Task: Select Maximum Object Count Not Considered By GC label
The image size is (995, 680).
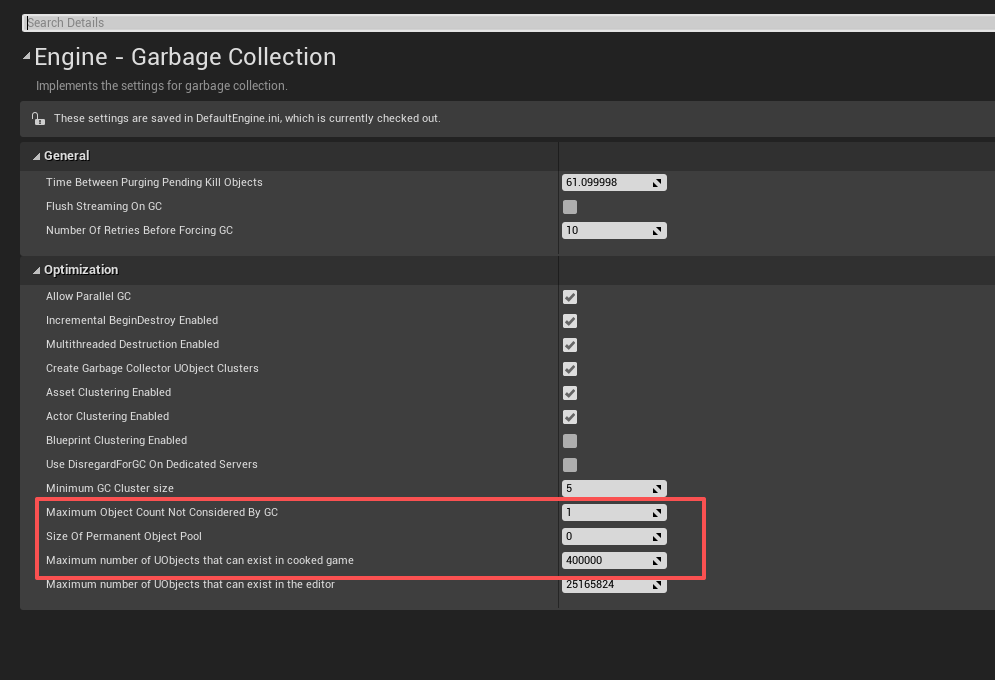Action: click(x=162, y=513)
